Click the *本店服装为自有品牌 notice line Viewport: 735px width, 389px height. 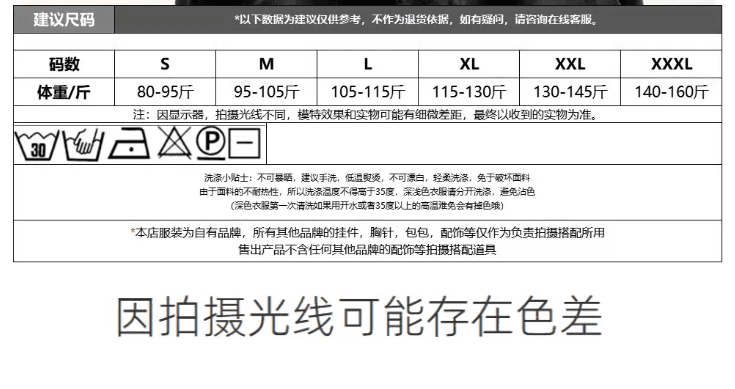[x=368, y=232]
